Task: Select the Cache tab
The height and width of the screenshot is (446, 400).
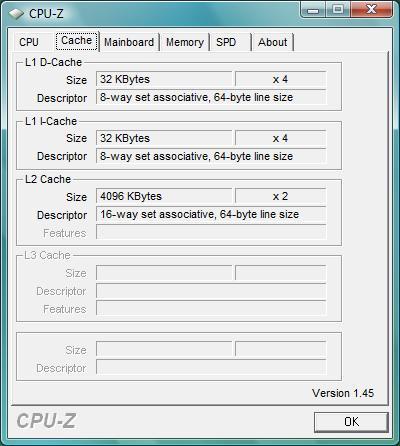Action: point(77,41)
